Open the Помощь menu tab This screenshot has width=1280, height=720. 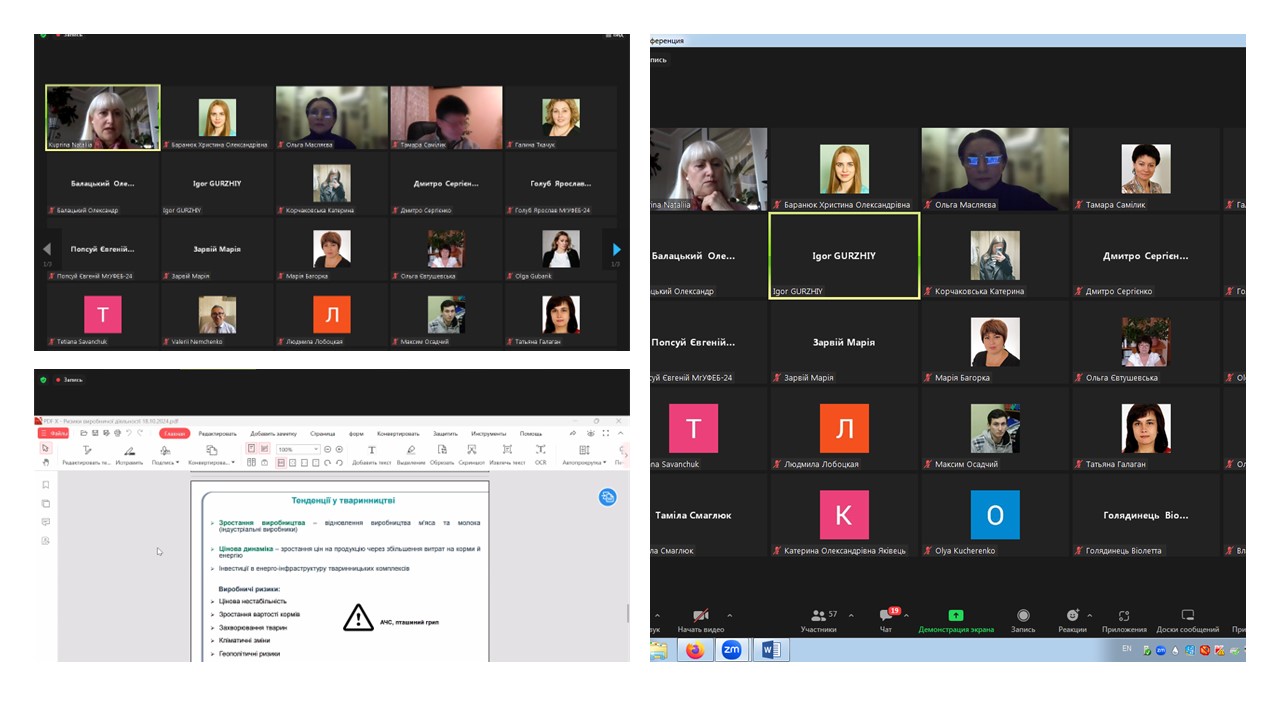tap(530, 434)
